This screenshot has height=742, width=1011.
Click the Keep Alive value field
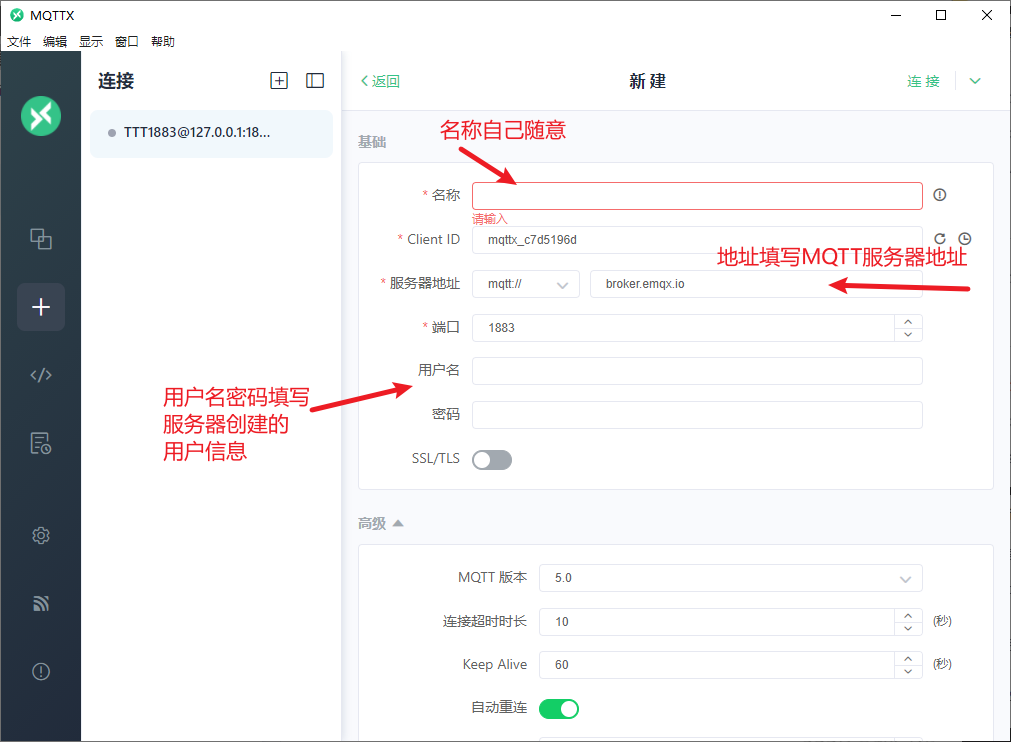(717, 665)
